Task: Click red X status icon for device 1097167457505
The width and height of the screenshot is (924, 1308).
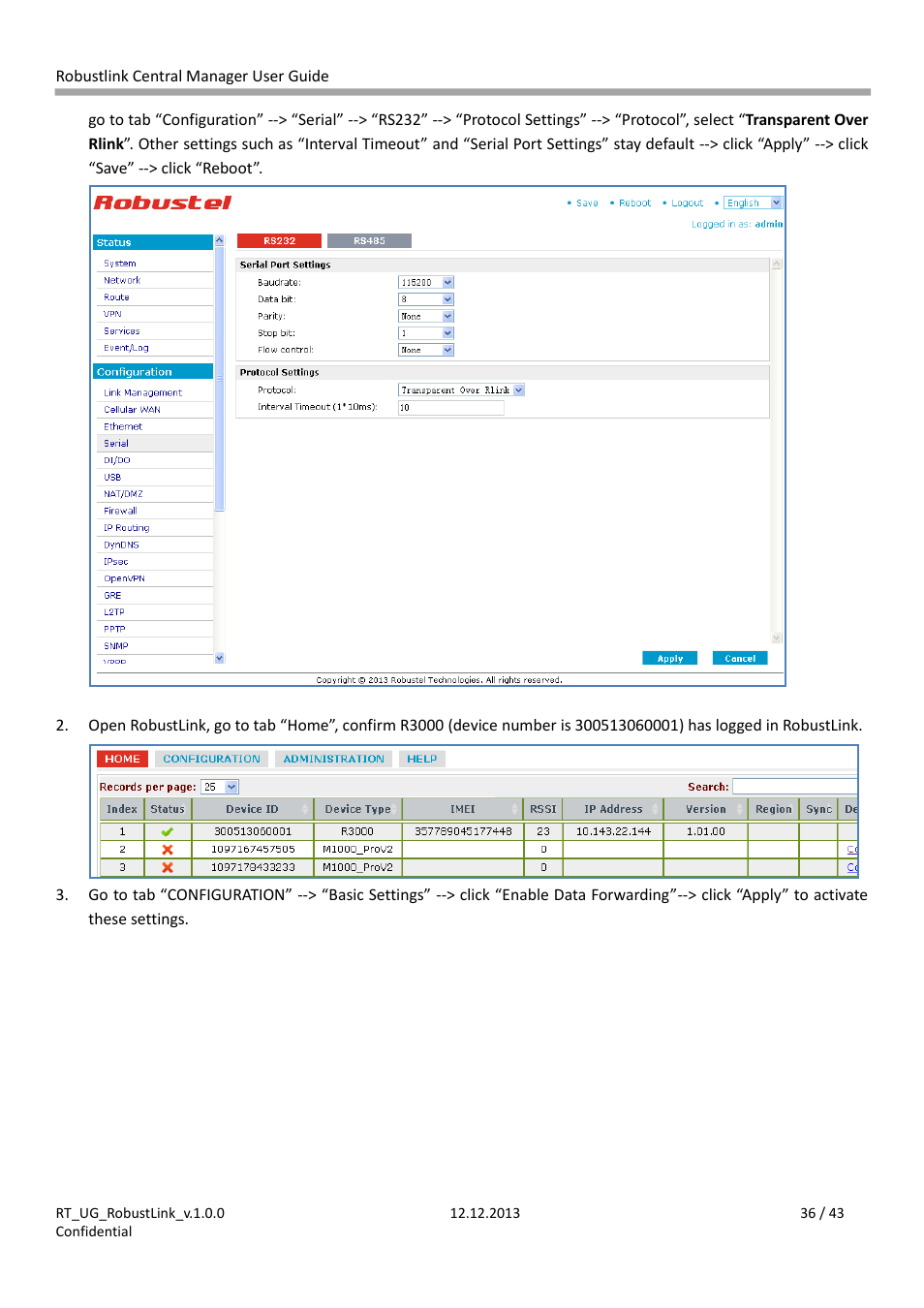Action: pyautogui.click(x=168, y=850)
